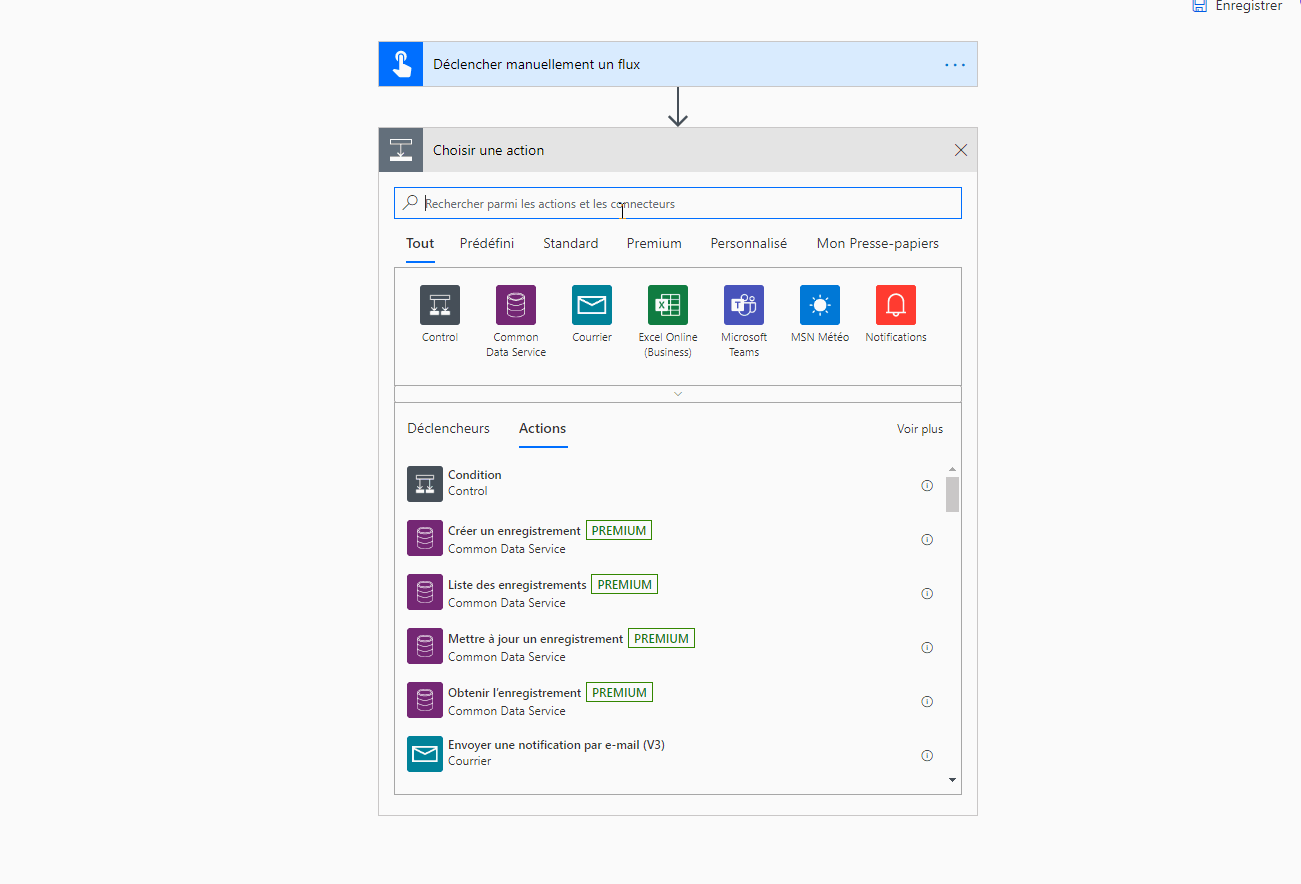Click the Liste des enregistrements title text
This screenshot has width=1301, height=884.
coord(517,585)
